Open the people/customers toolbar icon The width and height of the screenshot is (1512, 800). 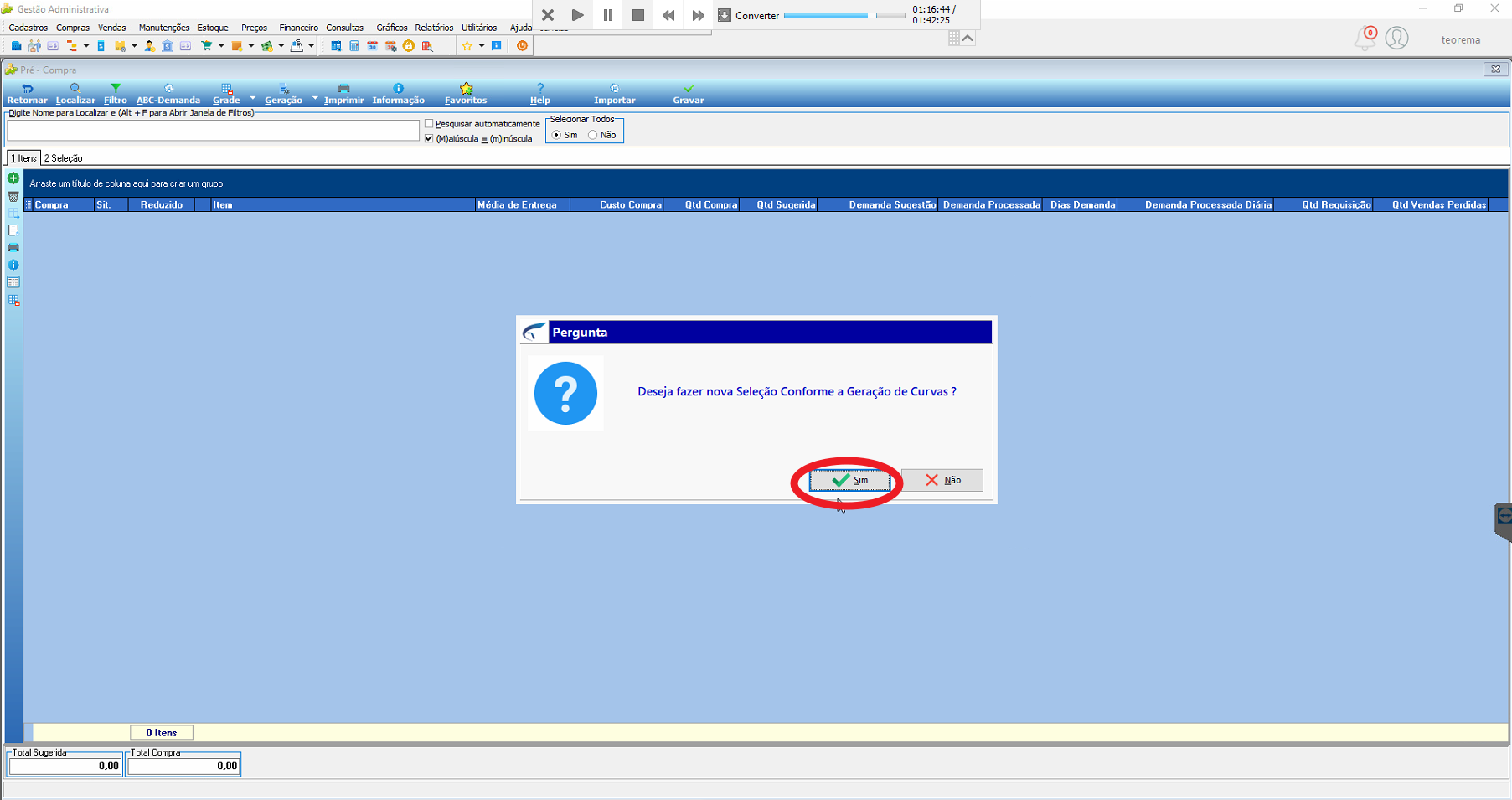click(x=34, y=46)
